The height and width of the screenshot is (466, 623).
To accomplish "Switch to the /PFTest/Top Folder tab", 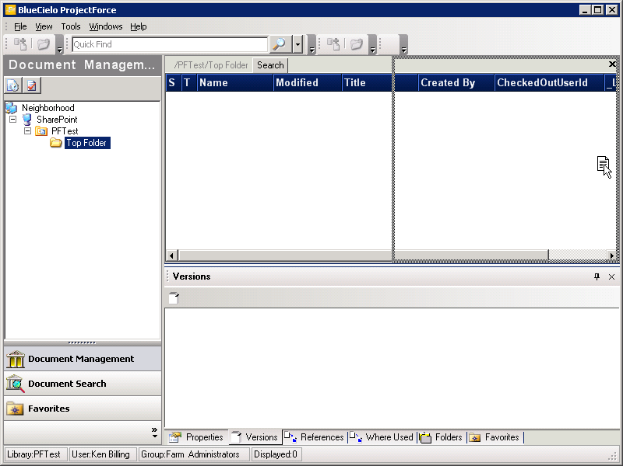I will (x=210, y=65).
